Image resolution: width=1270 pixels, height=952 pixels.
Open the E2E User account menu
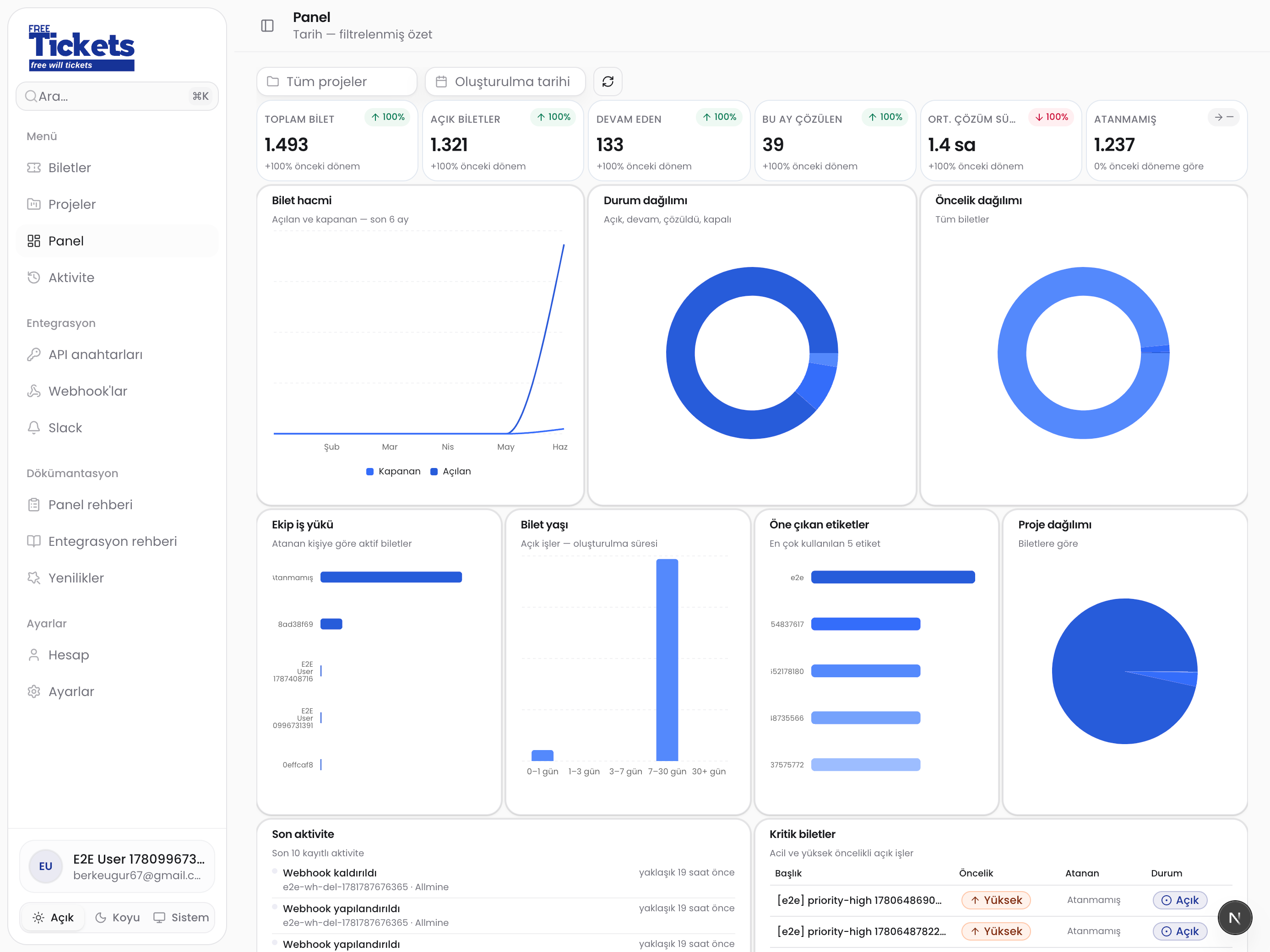pos(117,866)
